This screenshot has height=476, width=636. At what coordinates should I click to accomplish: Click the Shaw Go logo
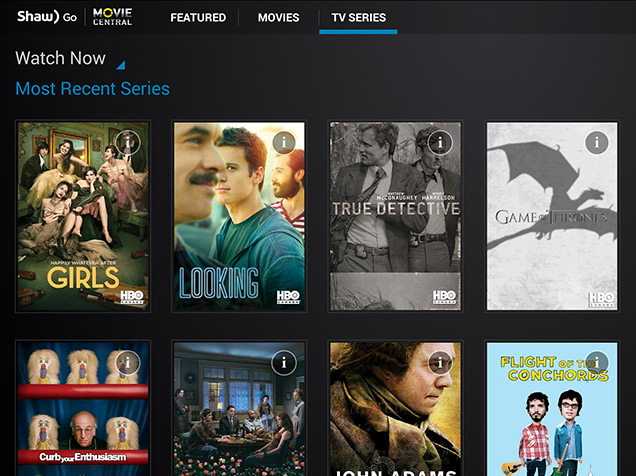coord(47,17)
